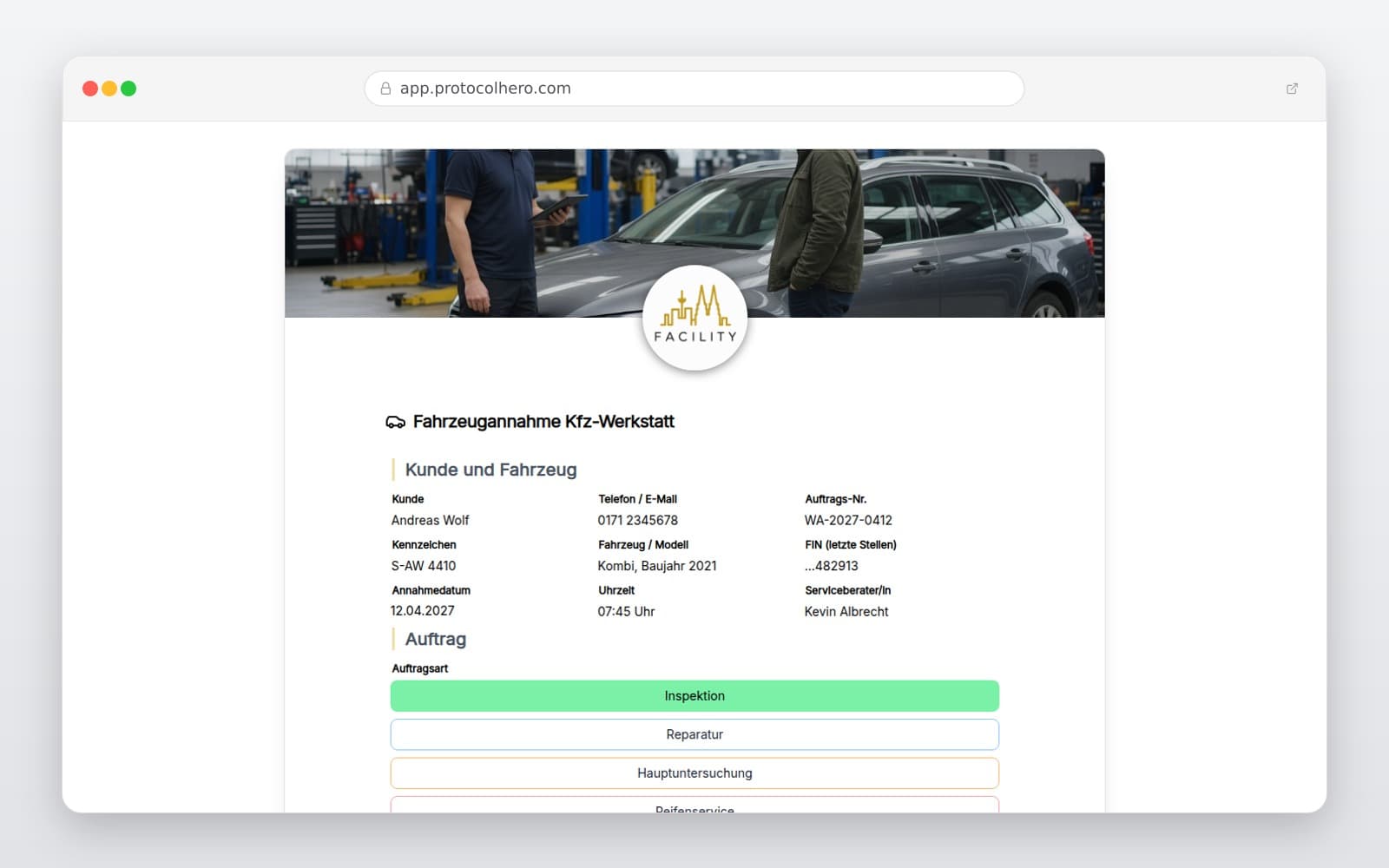The height and width of the screenshot is (868, 1389).
Task: Click the yellow minimize window dot
Action: [x=109, y=89]
